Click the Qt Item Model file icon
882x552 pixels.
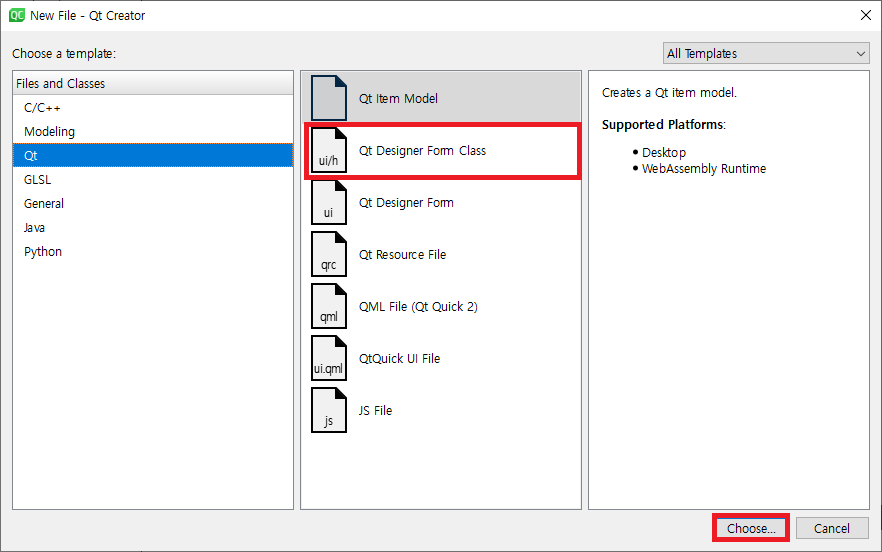329,98
